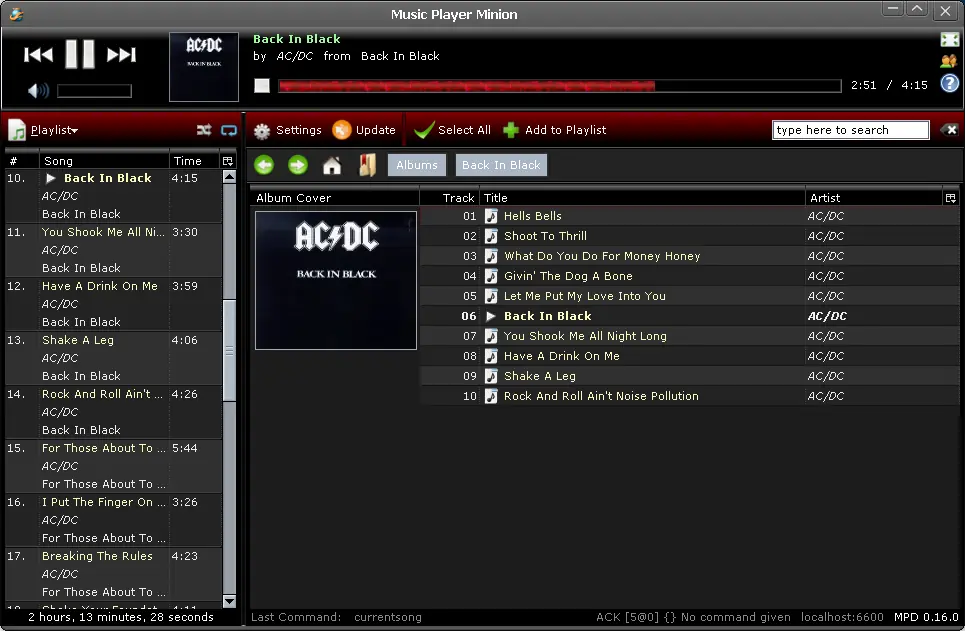Viewport: 965px width, 631px height.
Task: Click play arrow on track 06 row
Action: point(491,316)
